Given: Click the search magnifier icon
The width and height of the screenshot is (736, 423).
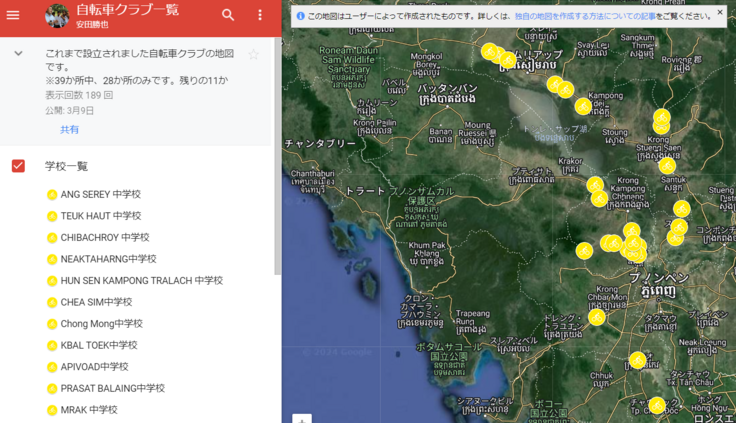Looking at the screenshot, I should [228, 15].
